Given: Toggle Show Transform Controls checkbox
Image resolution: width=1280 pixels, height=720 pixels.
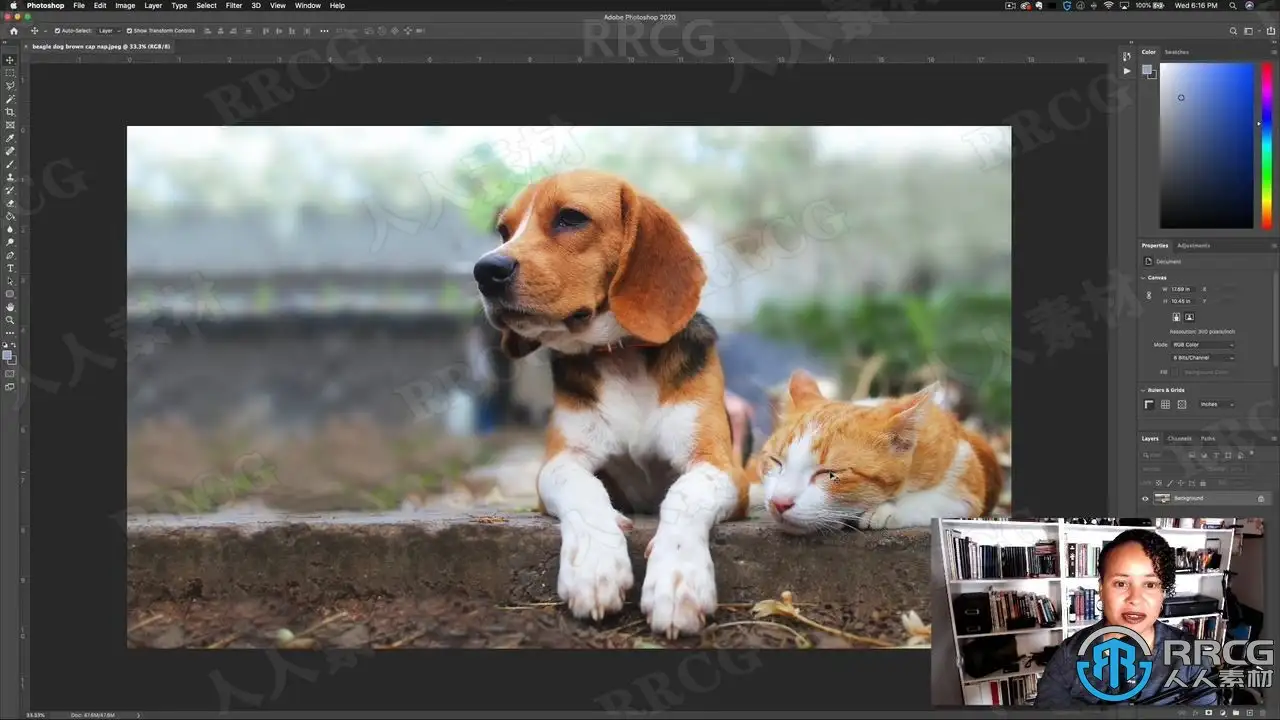Looking at the screenshot, I should click(x=129, y=31).
